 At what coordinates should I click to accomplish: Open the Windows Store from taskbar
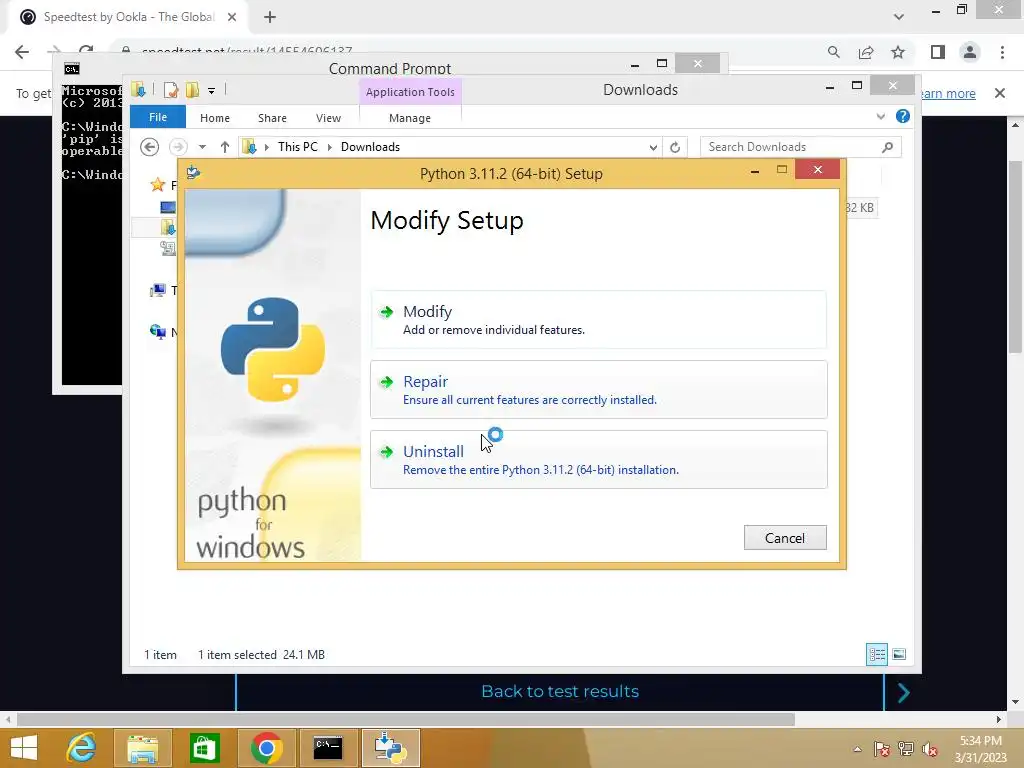[204, 748]
